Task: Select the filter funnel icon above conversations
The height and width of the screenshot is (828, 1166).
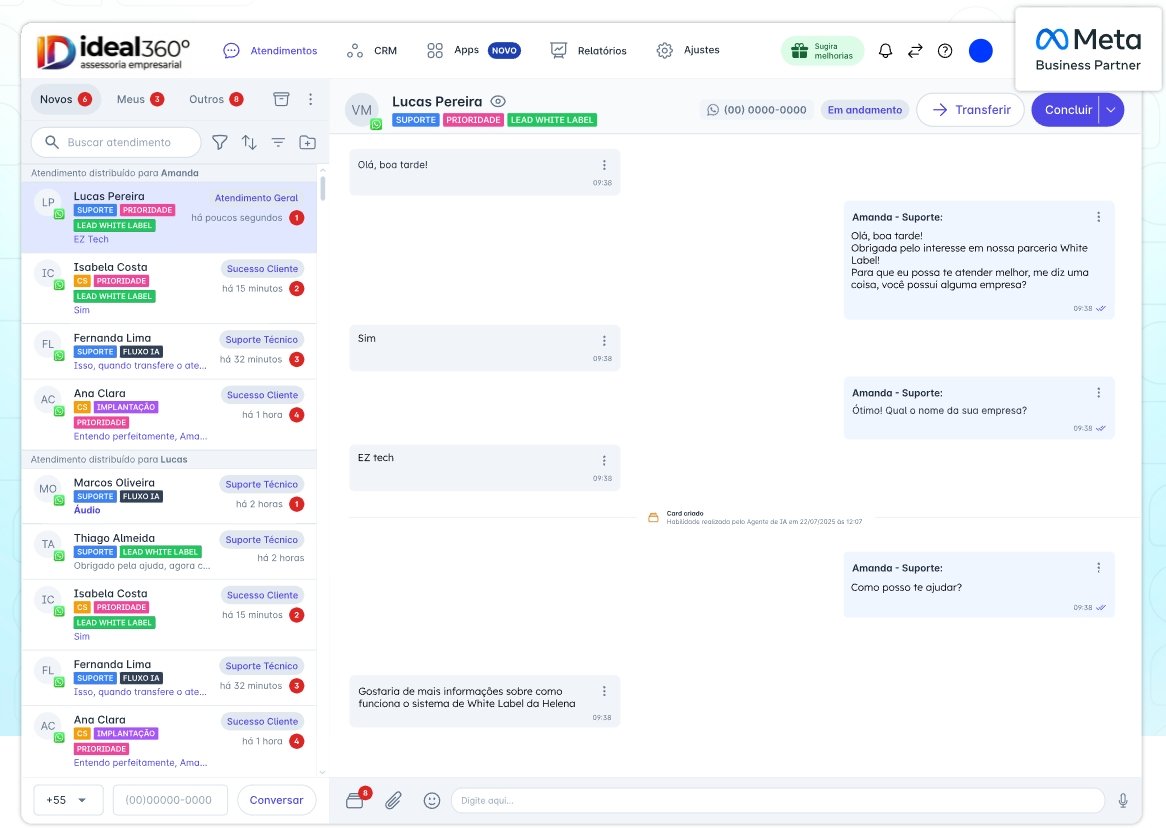Action: click(220, 142)
